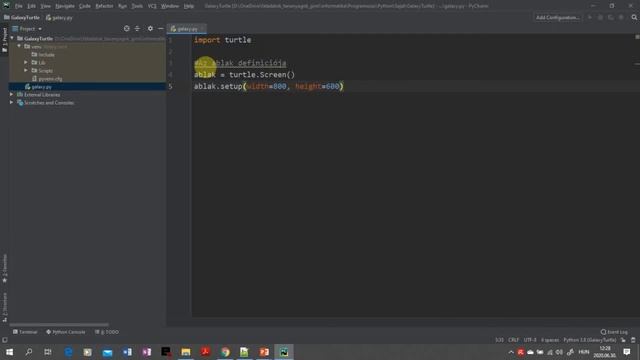Screen dimensions: 640x360
Task: Open PowerPoint from the taskbar
Action: click(x=264, y=352)
